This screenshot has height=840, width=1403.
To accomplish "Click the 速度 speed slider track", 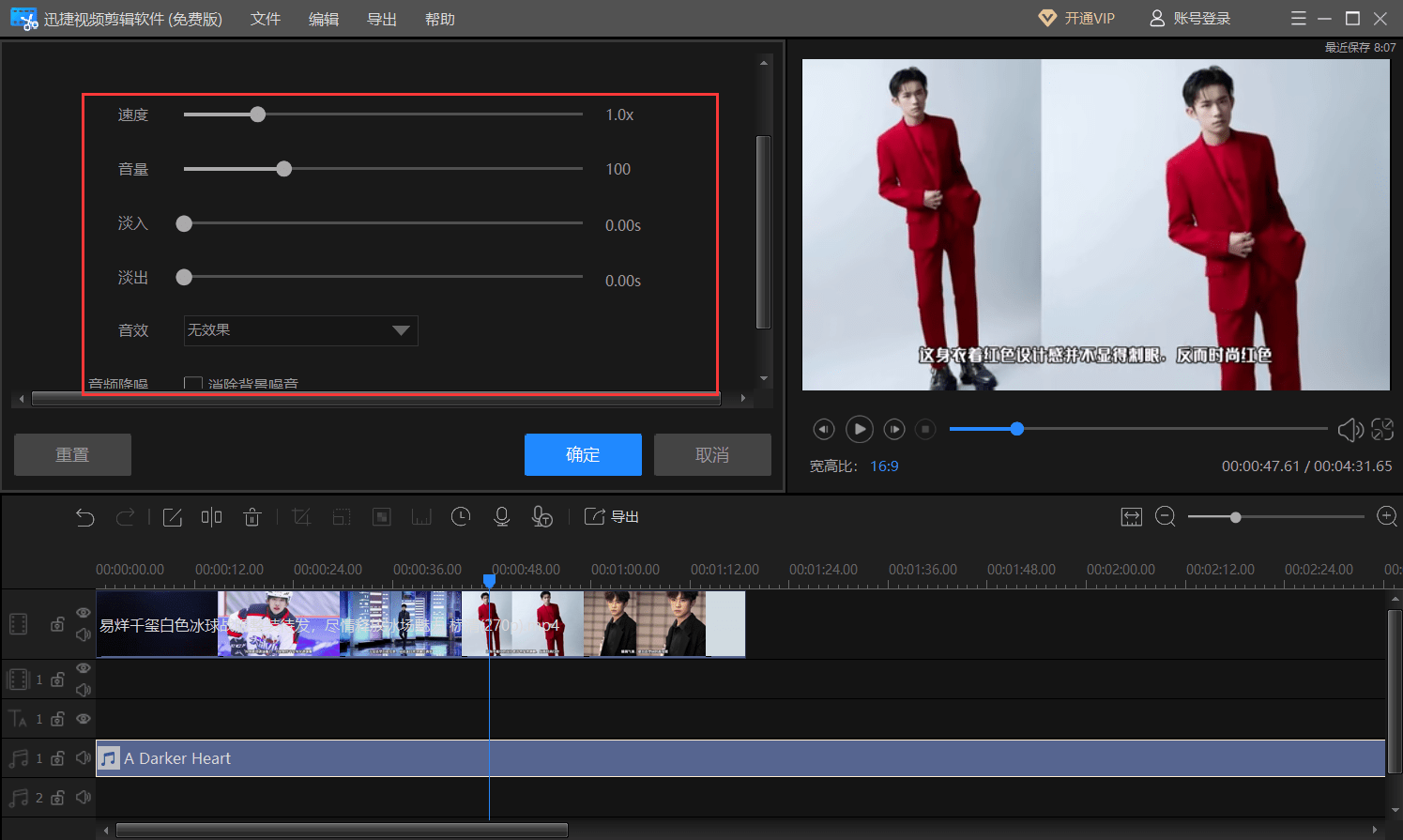I will 383,115.
